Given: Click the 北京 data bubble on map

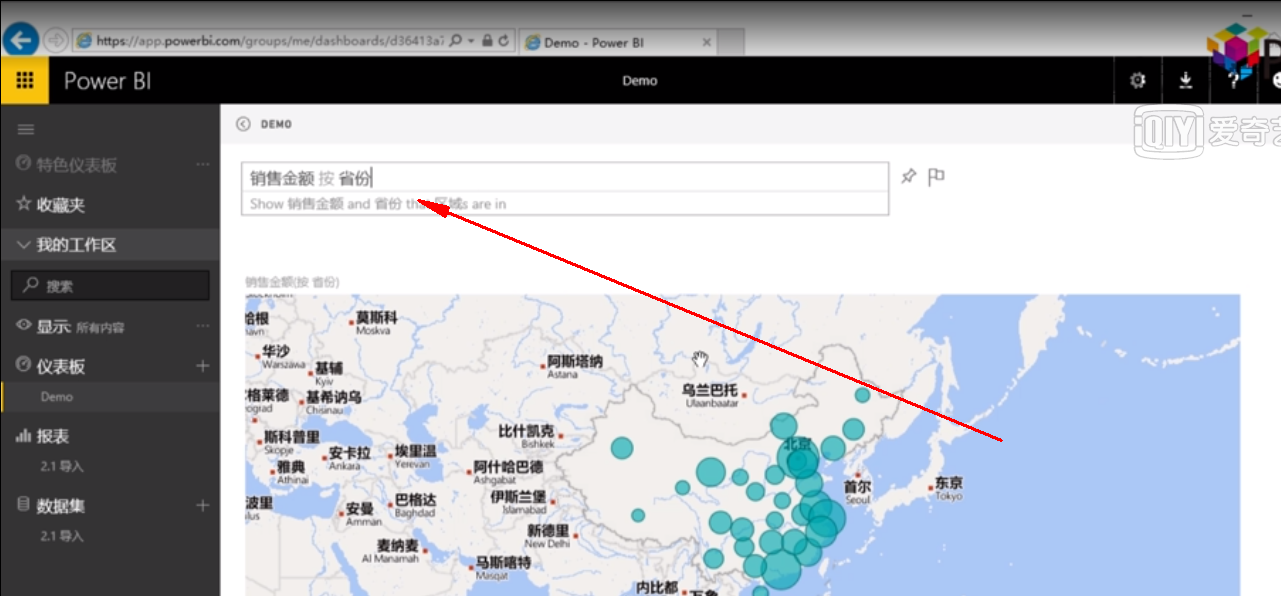Looking at the screenshot, I should click(x=798, y=460).
